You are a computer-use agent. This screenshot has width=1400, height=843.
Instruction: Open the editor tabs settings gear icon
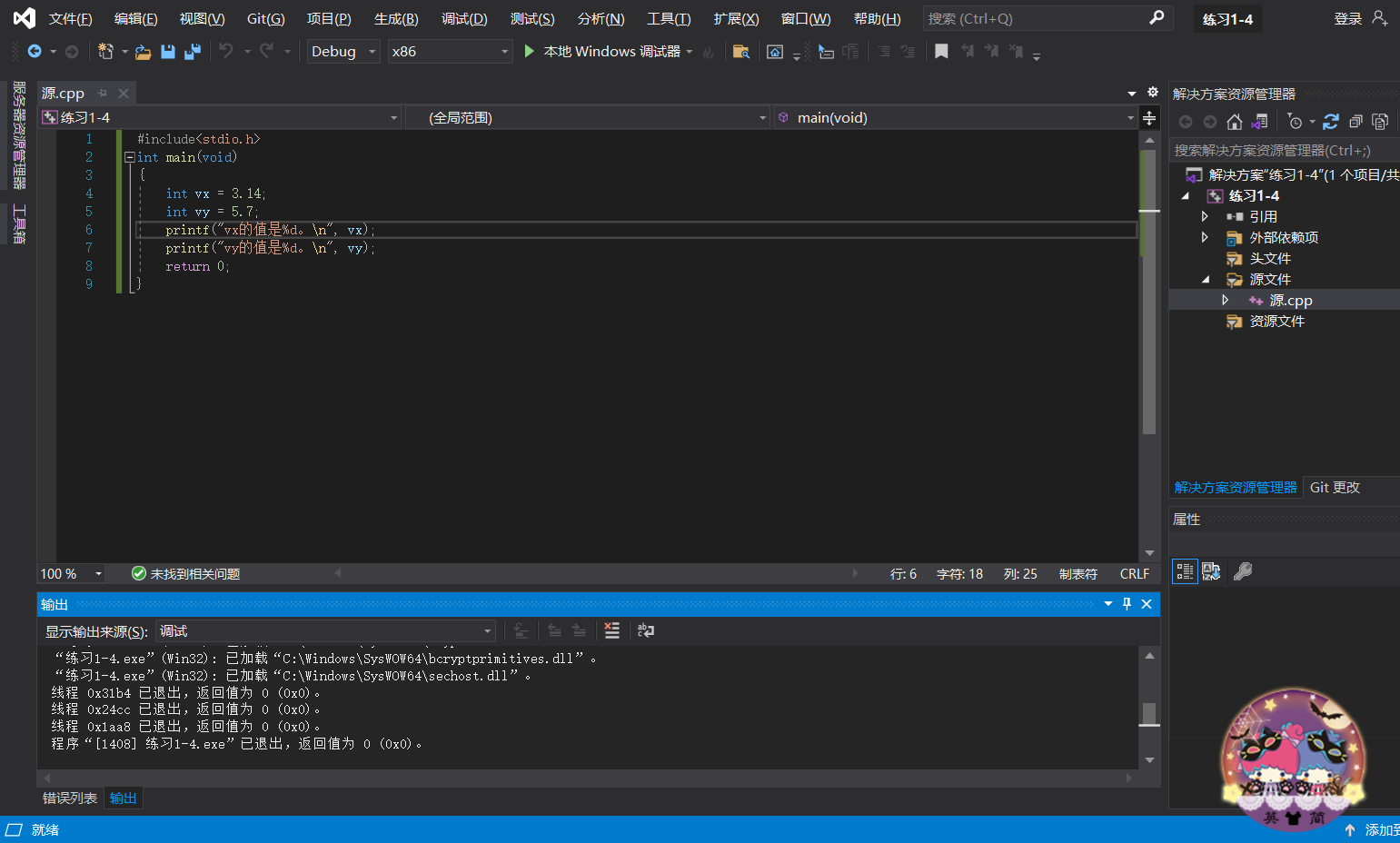pos(1153,93)
